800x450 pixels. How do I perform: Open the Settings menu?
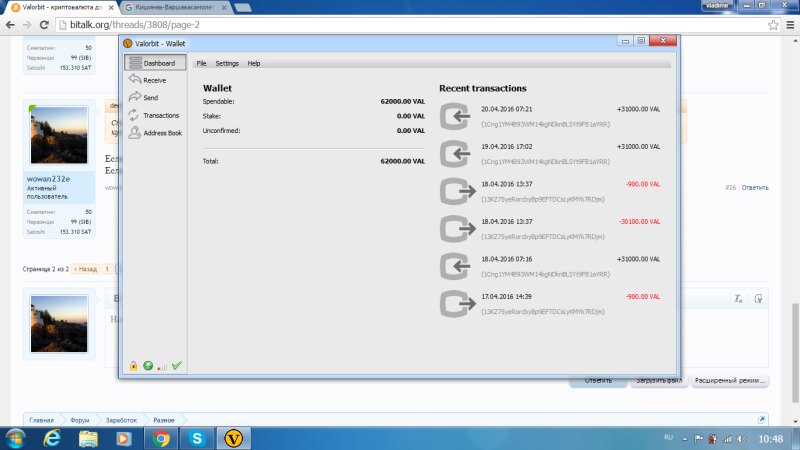click(x=227, y=63)
